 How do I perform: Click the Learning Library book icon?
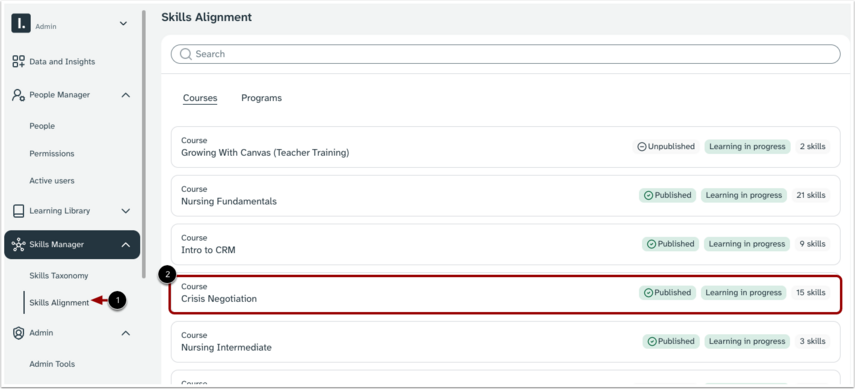(x=19, y=211)
